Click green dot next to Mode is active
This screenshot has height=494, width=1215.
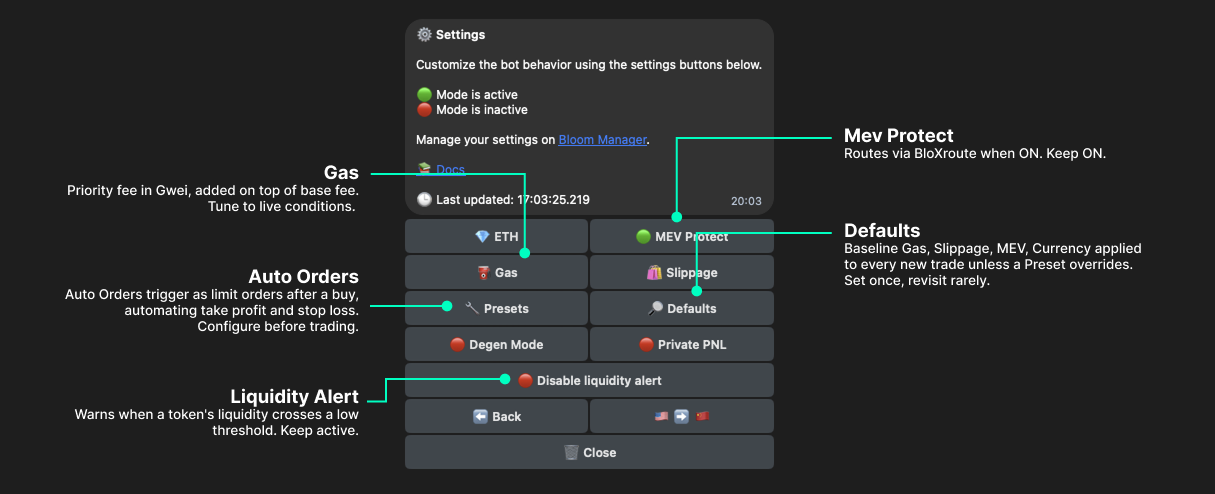424,95
